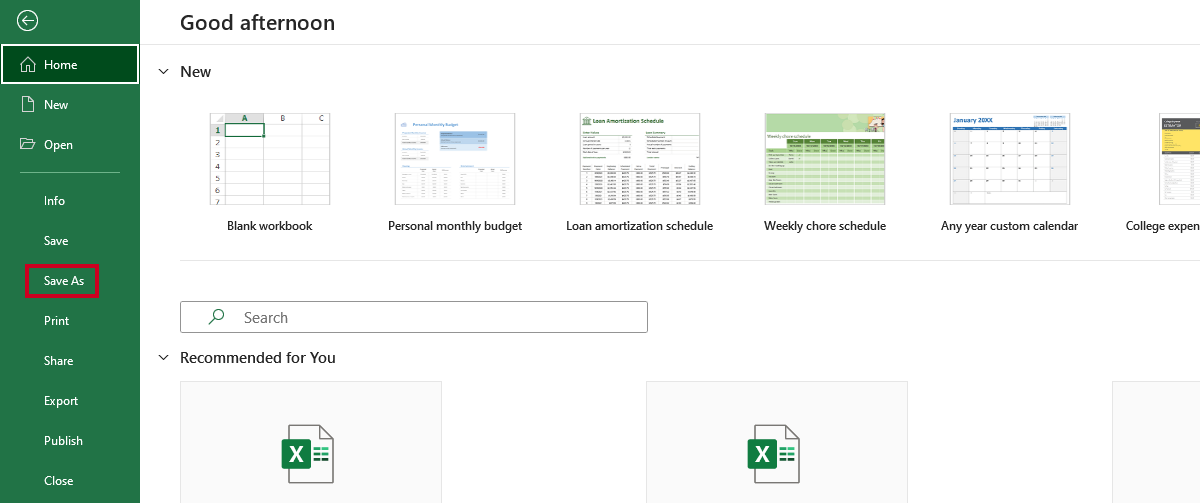1200x503 pixels.
Task: Select the Loan amortization schedule template thumbnail
Action: pyautogui.click(x=640, y=159)
